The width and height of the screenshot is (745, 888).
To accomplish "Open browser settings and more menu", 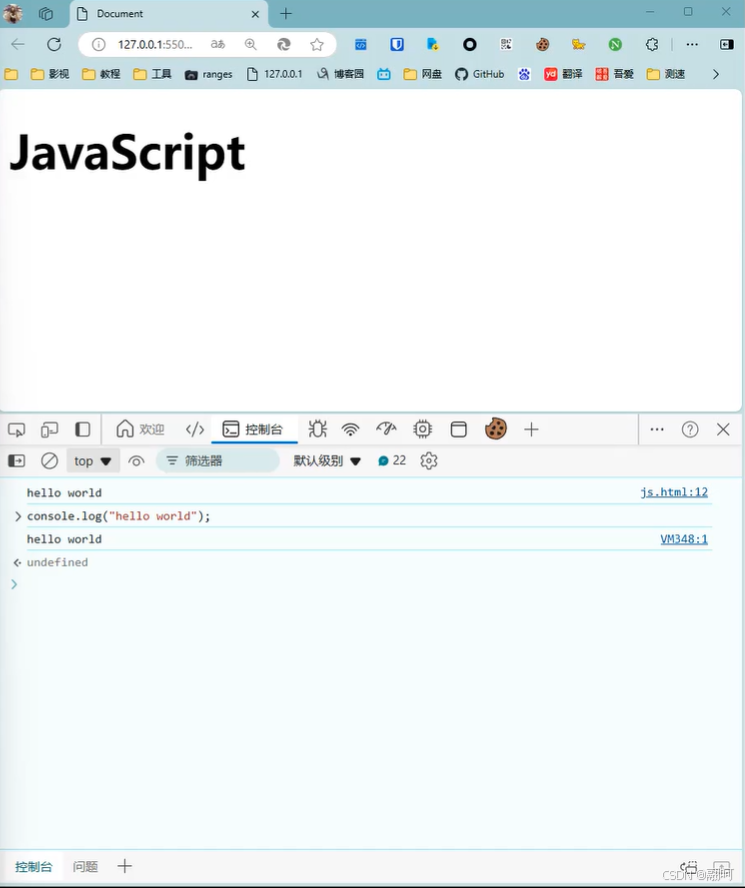I will [x=692, y=44].
